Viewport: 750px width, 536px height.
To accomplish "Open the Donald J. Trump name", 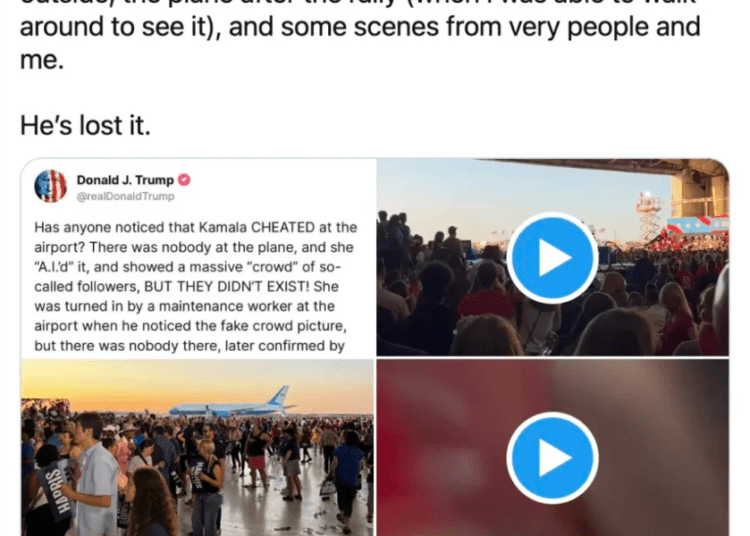I will [x=125, y=180].
